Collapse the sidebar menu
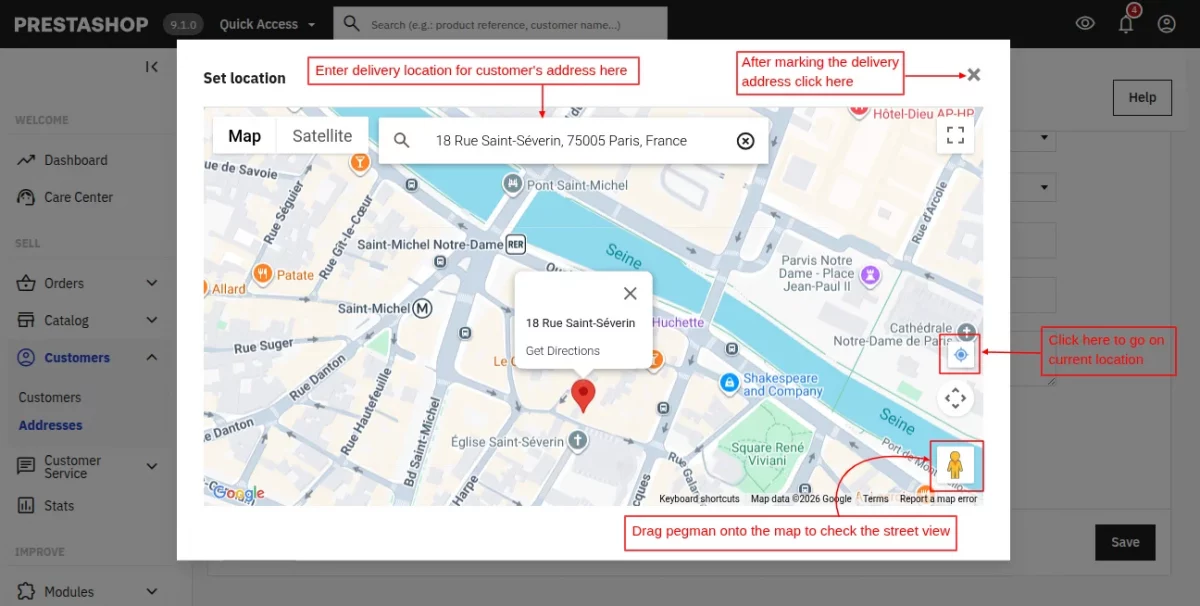The height and width of the screenshot is (606, 1200). (x=152, y=67)
